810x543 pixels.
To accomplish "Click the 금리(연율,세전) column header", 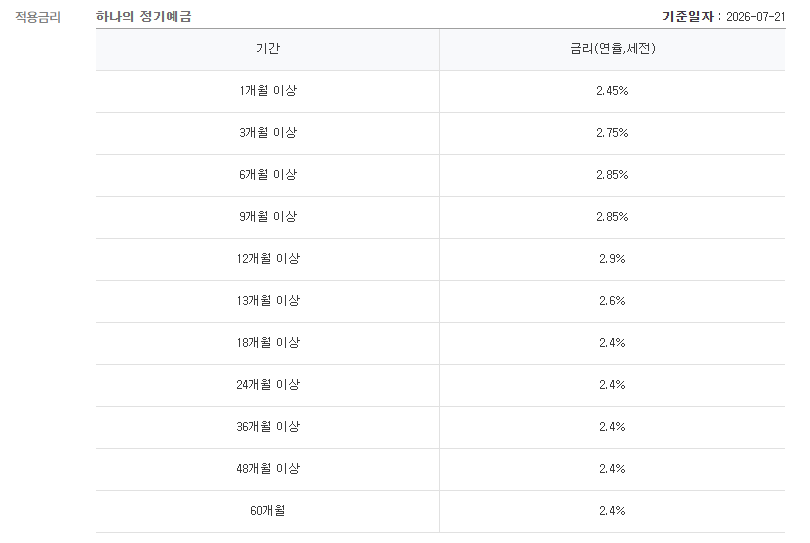I will [x=612, y=49].
